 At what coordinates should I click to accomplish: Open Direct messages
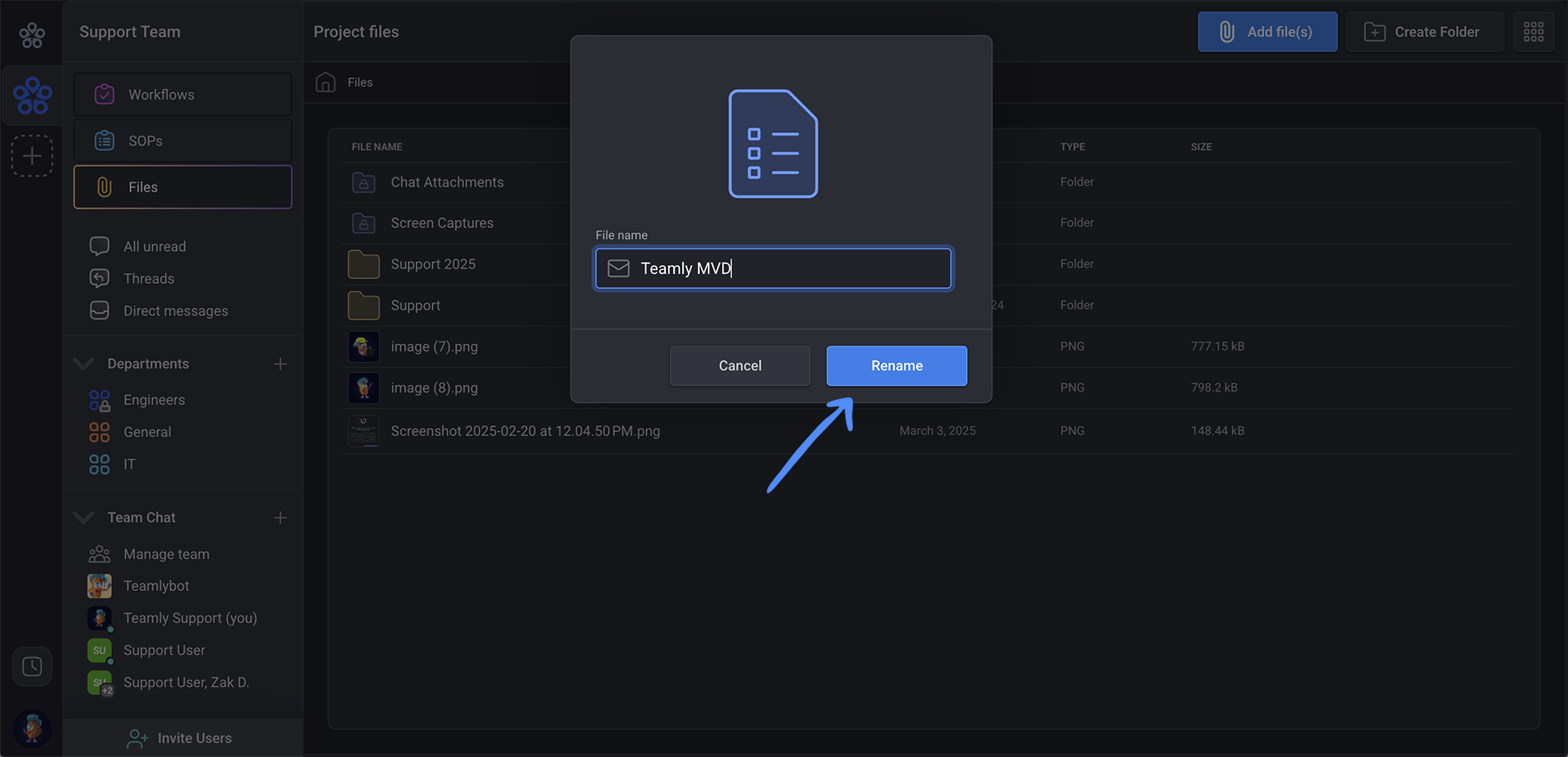[x=175, y=310]
